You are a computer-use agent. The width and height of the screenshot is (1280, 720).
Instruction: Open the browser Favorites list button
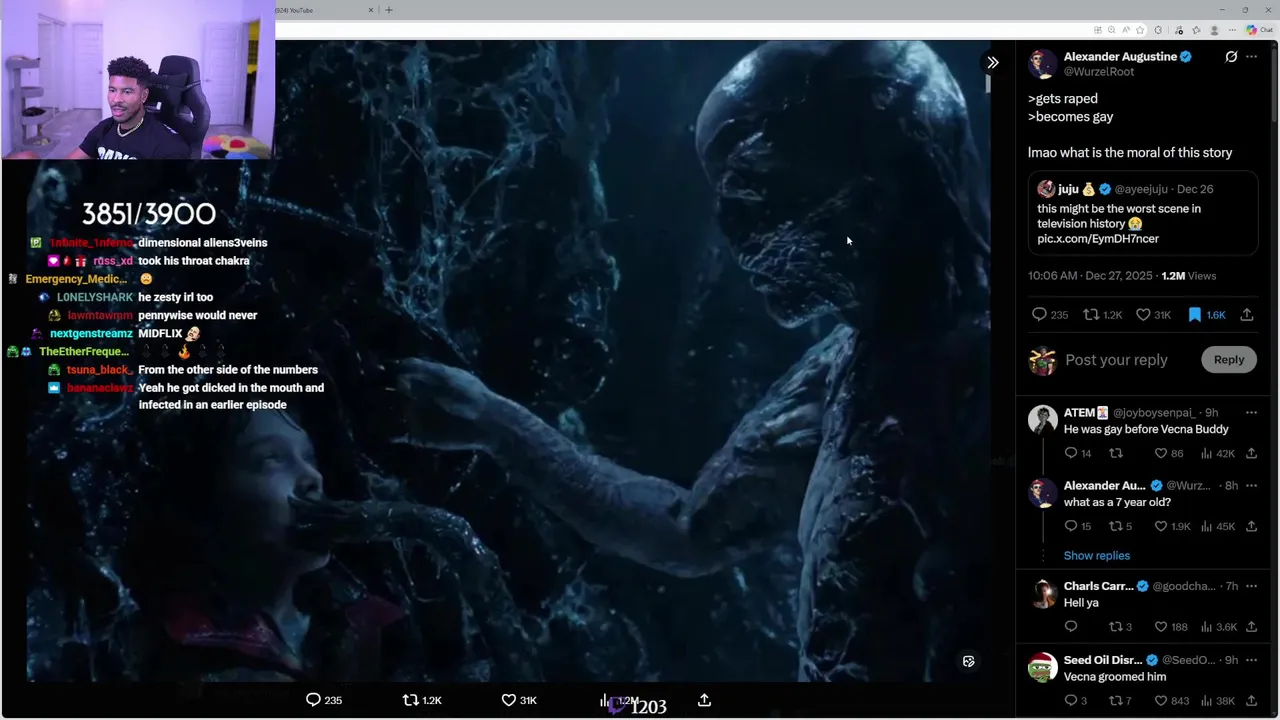1196,30
